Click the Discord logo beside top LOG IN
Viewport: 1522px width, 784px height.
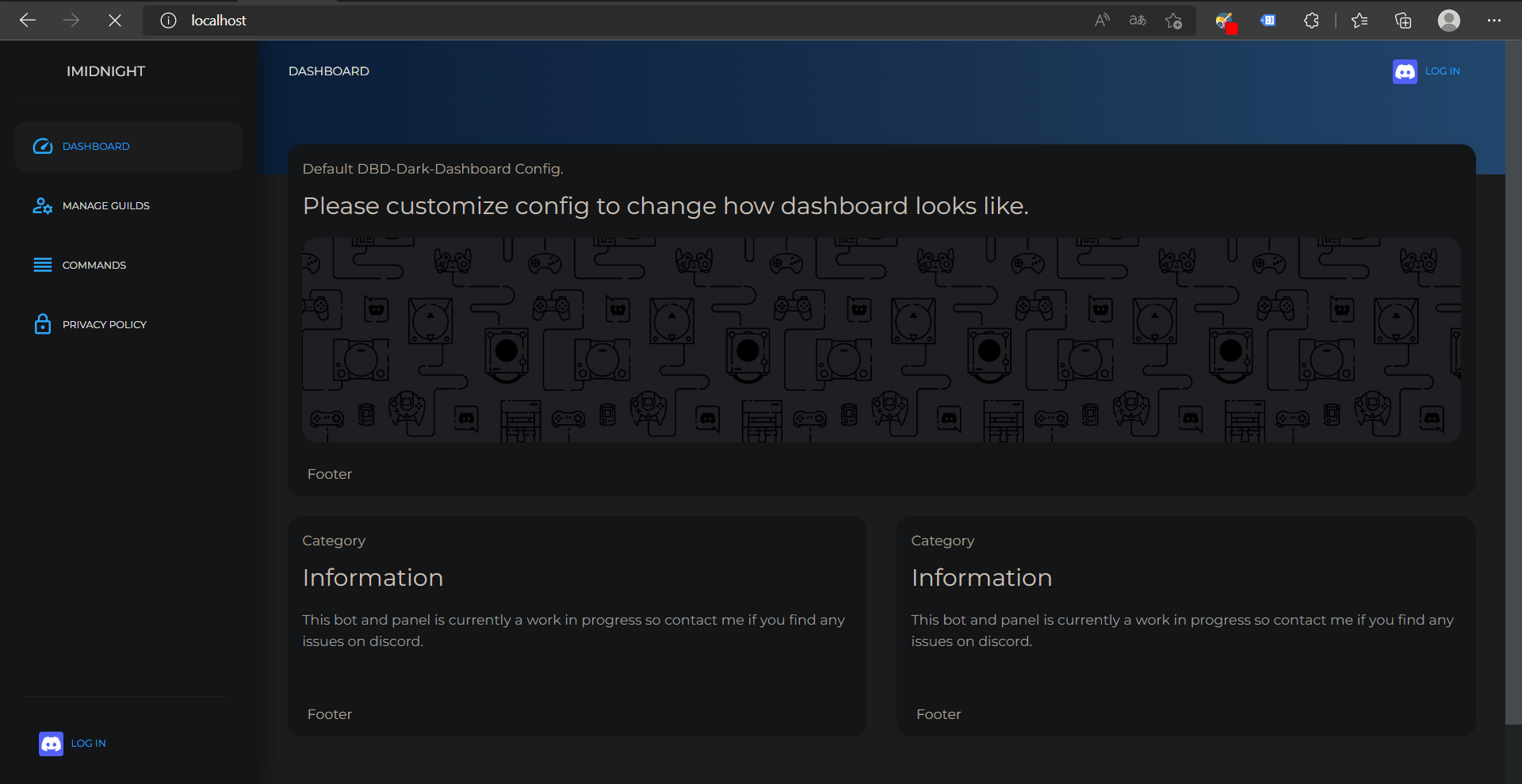click(x=1405, y=71)
